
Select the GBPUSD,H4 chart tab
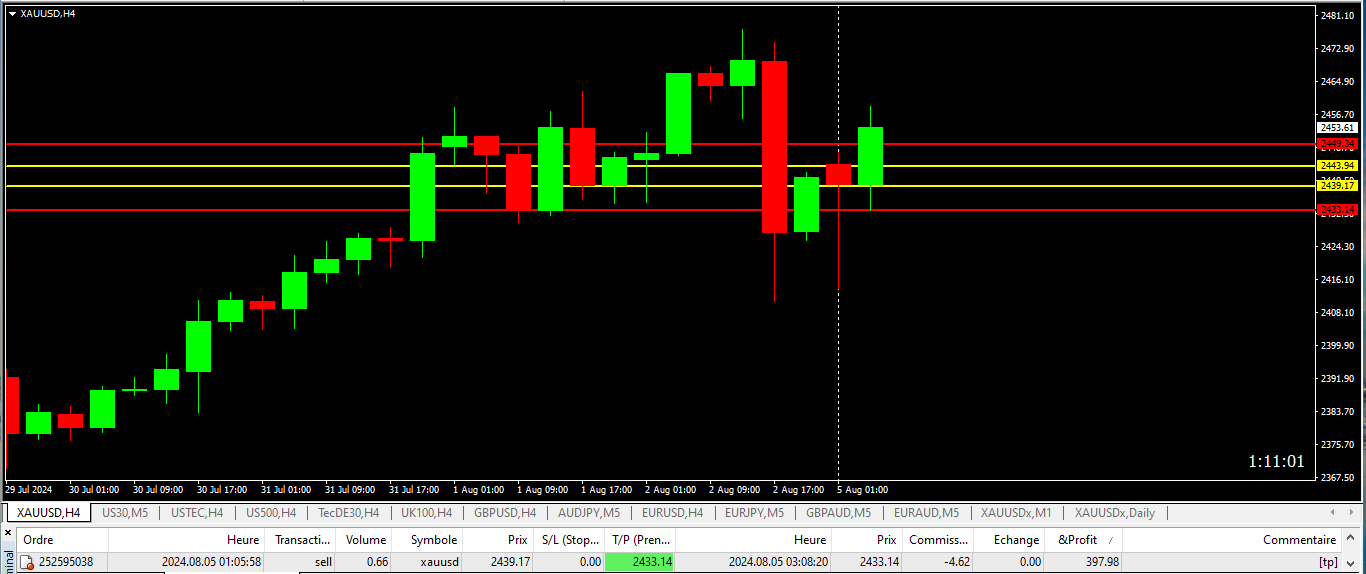click(x=505, y=513)
